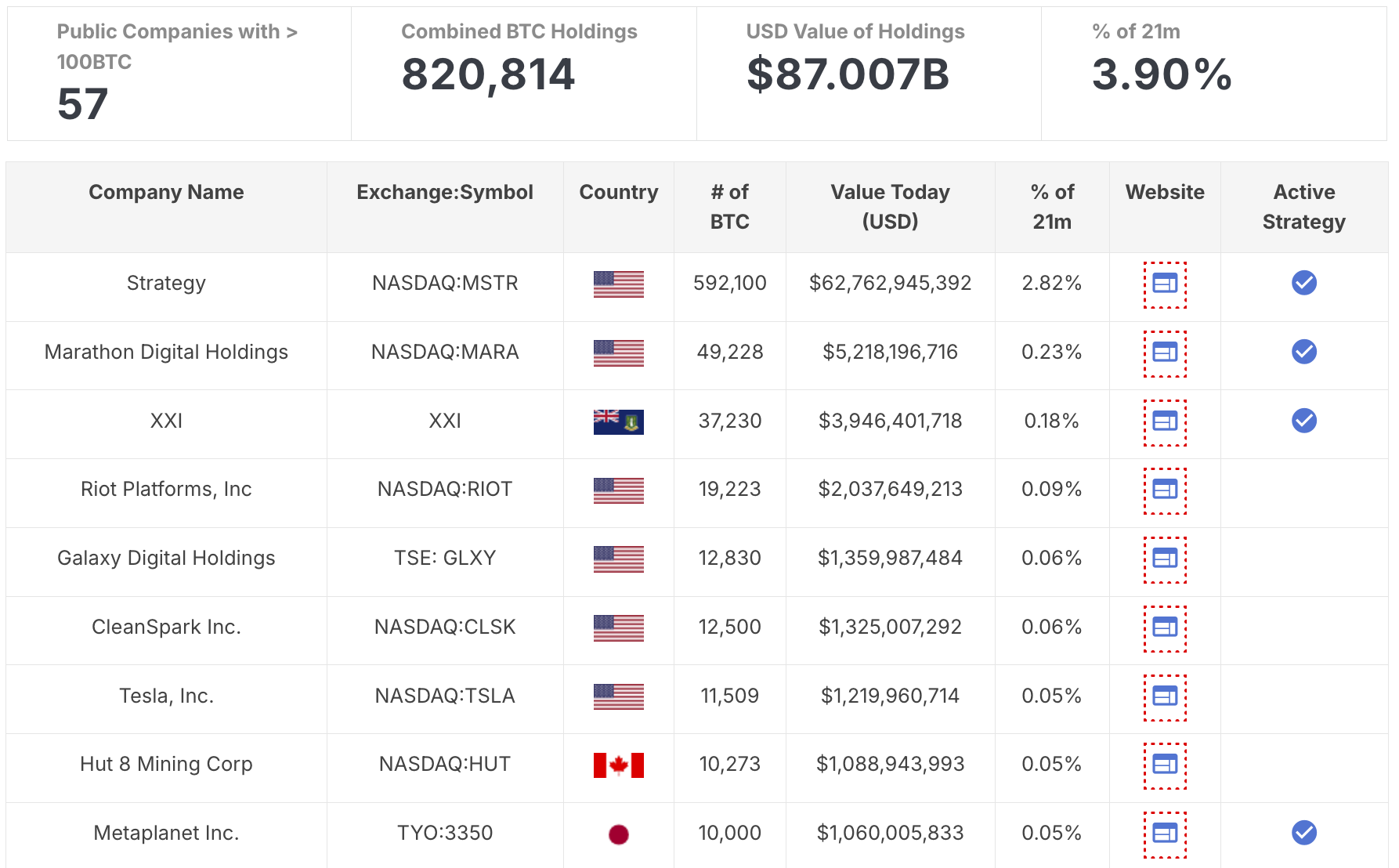Open CleanSpark Inc. website icon
The width and height of the screenshot is (1399, 868).
1165,627
